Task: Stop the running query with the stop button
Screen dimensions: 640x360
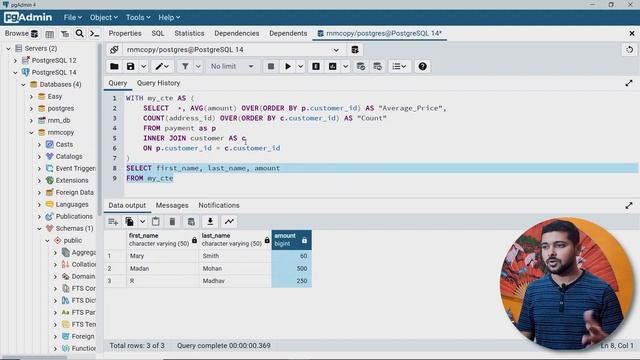Action: (x=271, y=66)
